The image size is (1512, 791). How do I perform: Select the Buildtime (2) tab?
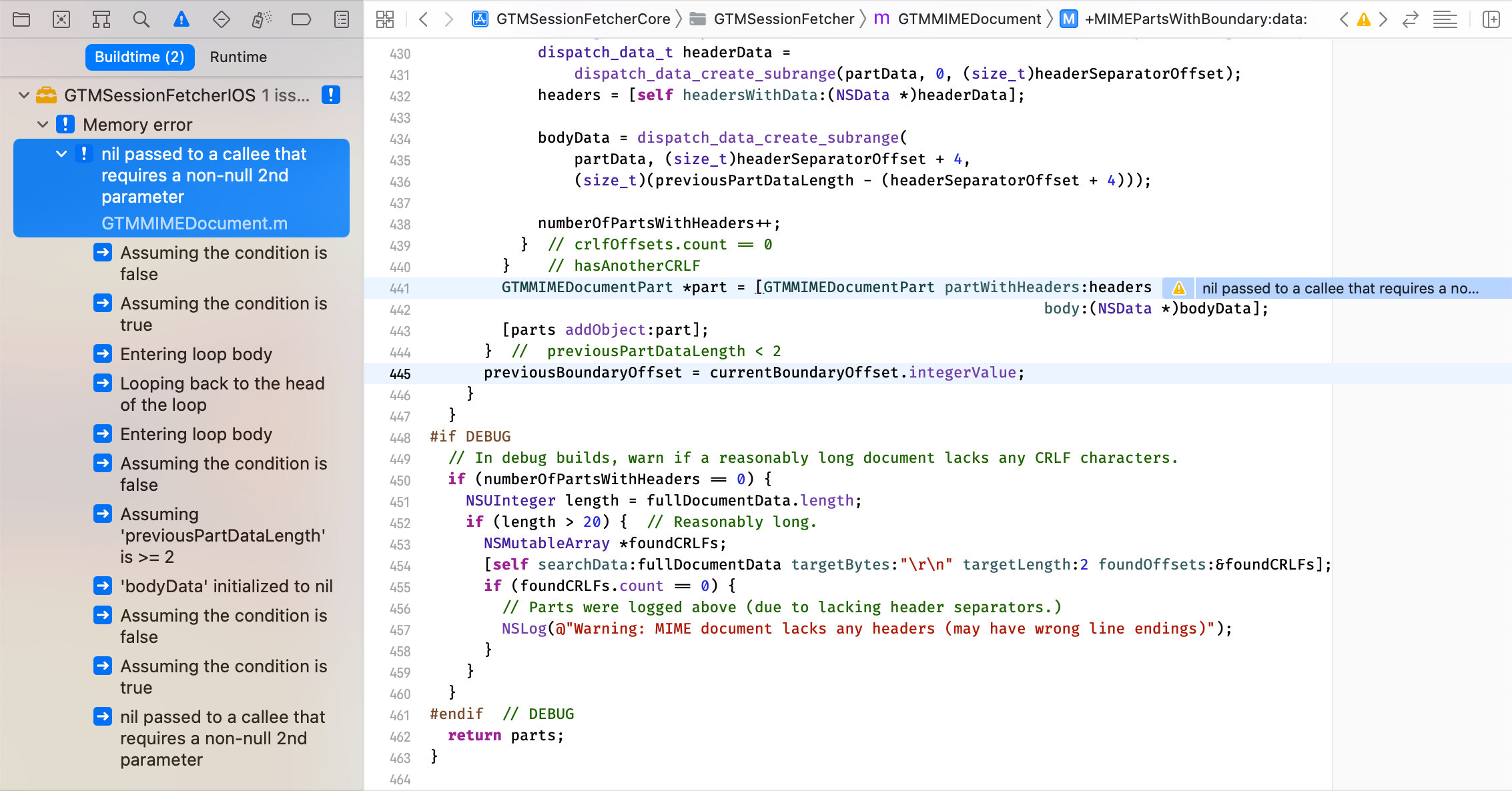tap(139, 57)
